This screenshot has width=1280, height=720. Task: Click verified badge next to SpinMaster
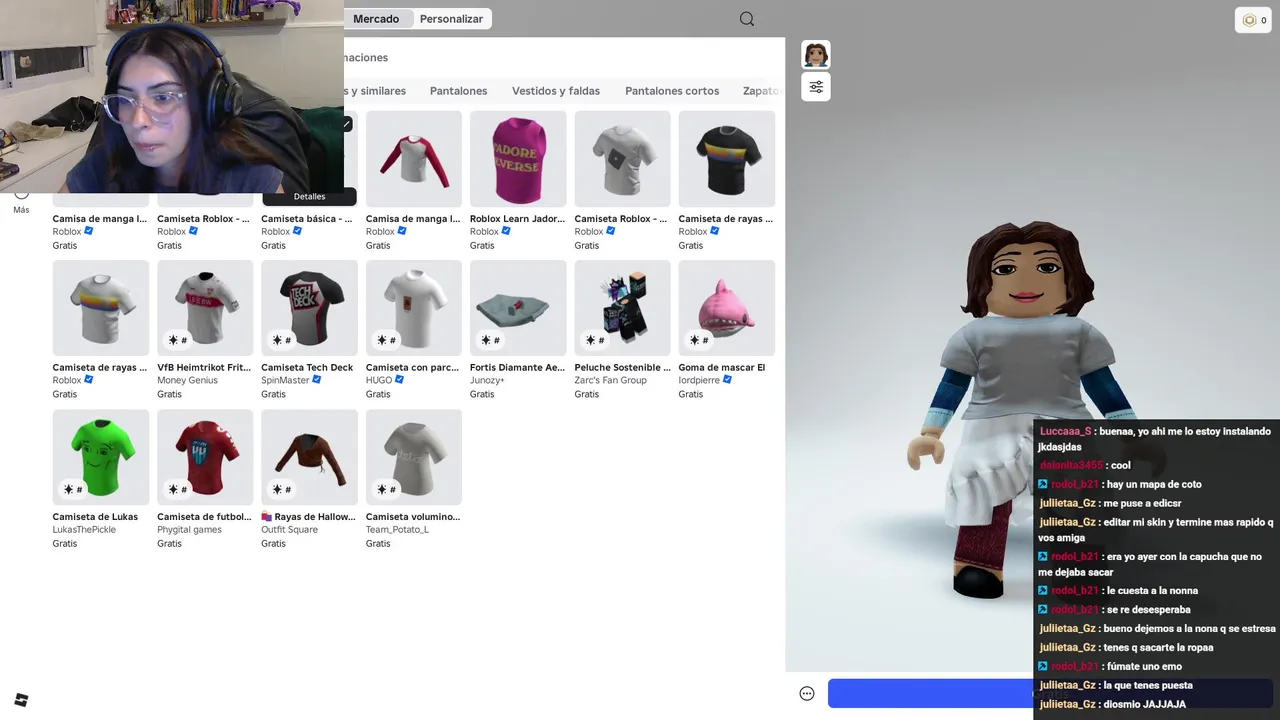click(x=315, y=380)
